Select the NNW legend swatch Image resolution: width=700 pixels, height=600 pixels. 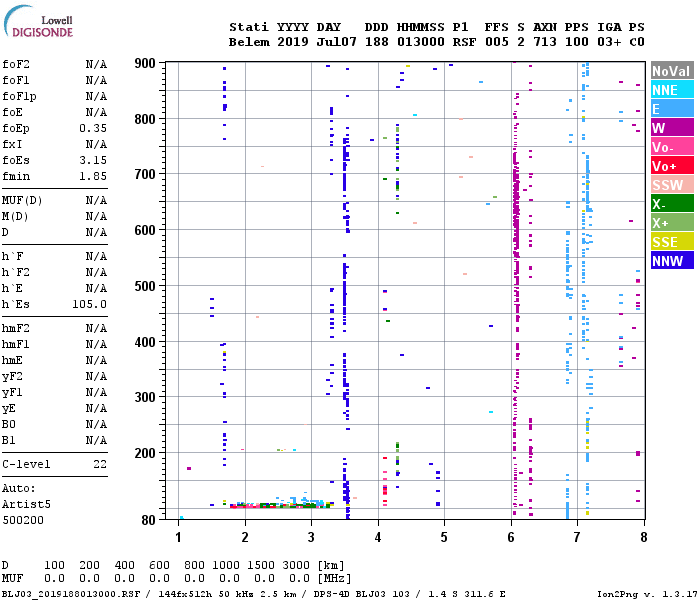click(672, 261)
